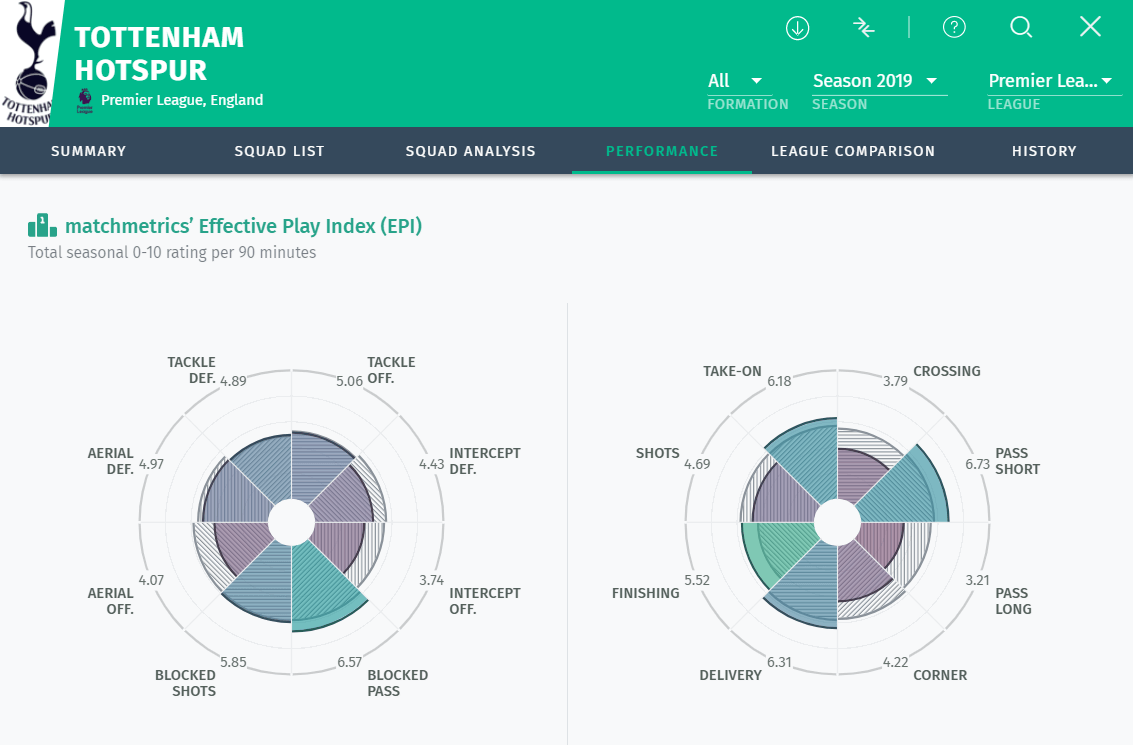The image size is (1133, 745).
Task: Click the Blocked Shots label
Action: tap(185, 683)
